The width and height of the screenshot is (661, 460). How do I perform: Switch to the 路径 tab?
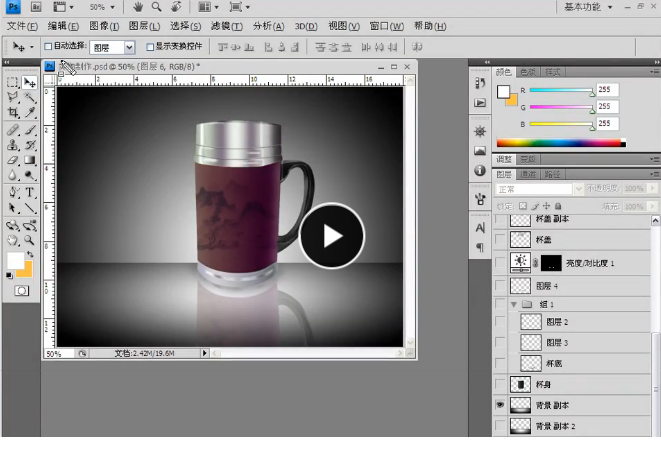point(552,174)
